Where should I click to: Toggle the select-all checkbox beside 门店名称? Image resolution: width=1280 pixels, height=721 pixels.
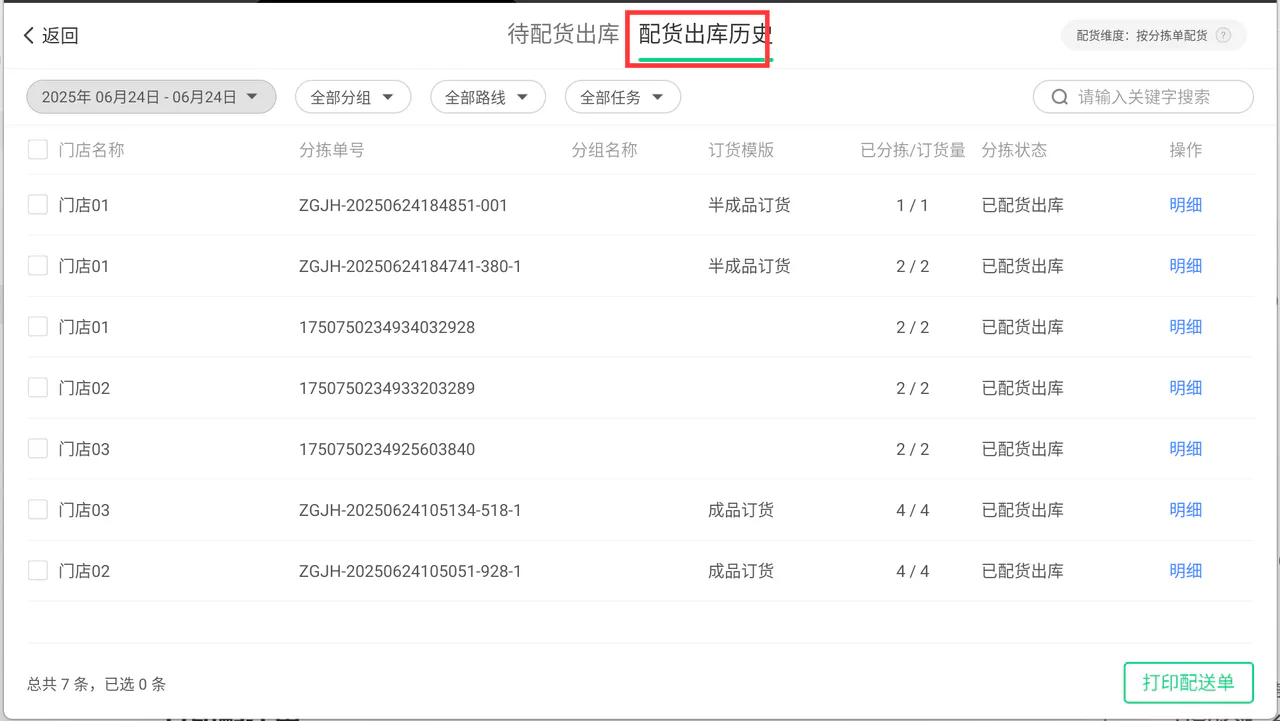(38, 150)
